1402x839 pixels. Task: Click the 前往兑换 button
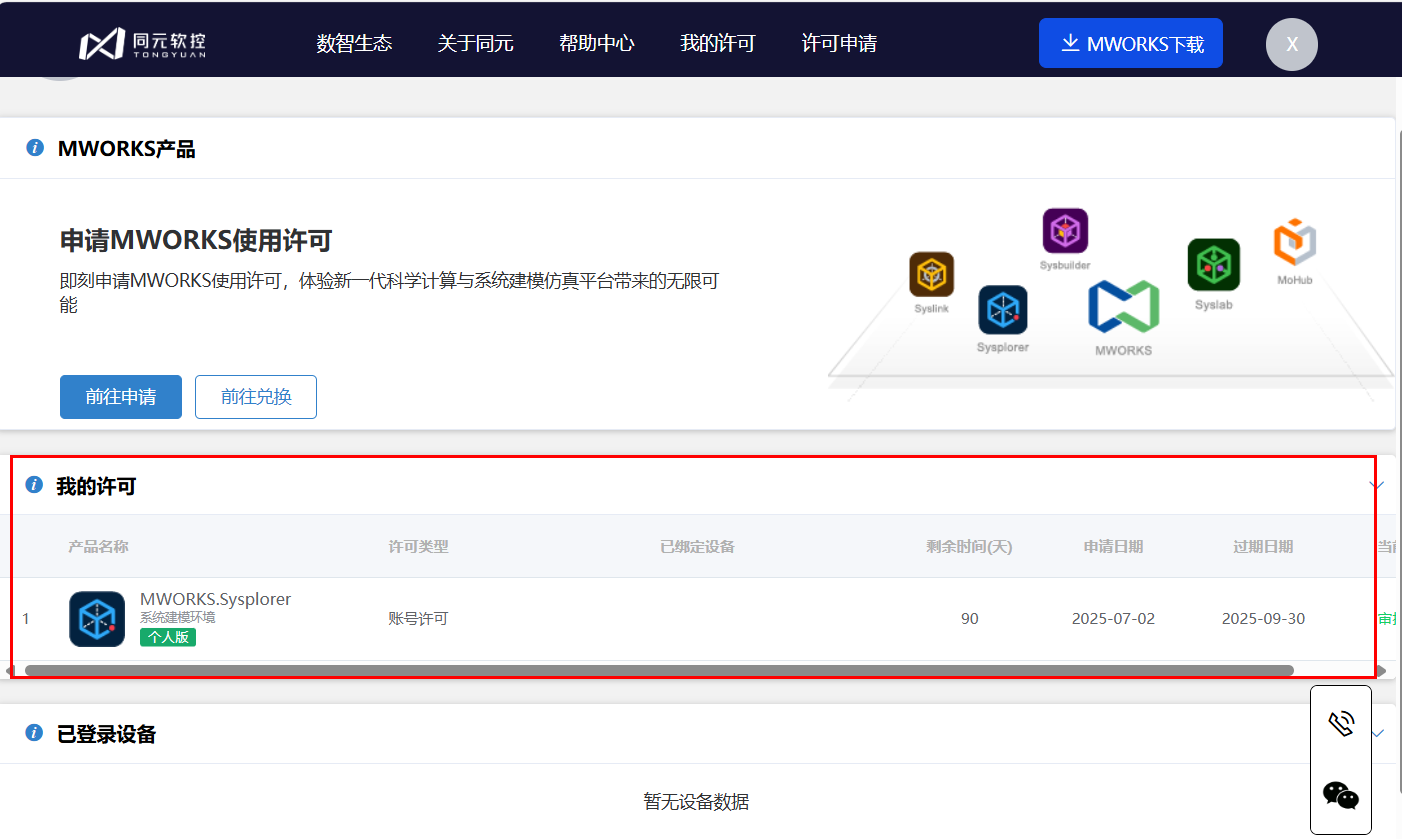click(x=256, y=397)
